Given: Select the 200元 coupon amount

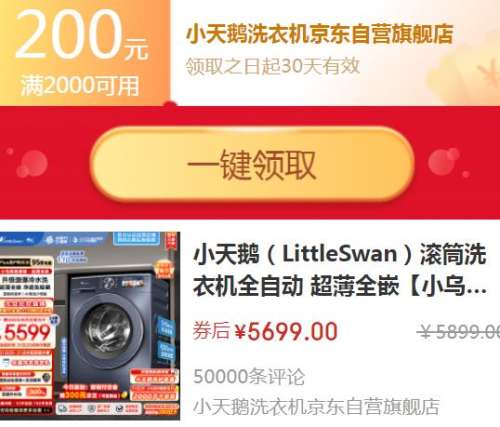Looking at the screenshot, I should pos(82,35).
